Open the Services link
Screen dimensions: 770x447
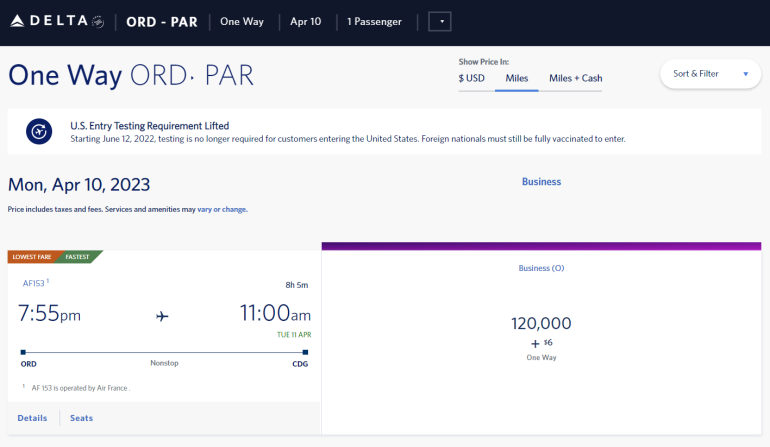coord(118,209)
